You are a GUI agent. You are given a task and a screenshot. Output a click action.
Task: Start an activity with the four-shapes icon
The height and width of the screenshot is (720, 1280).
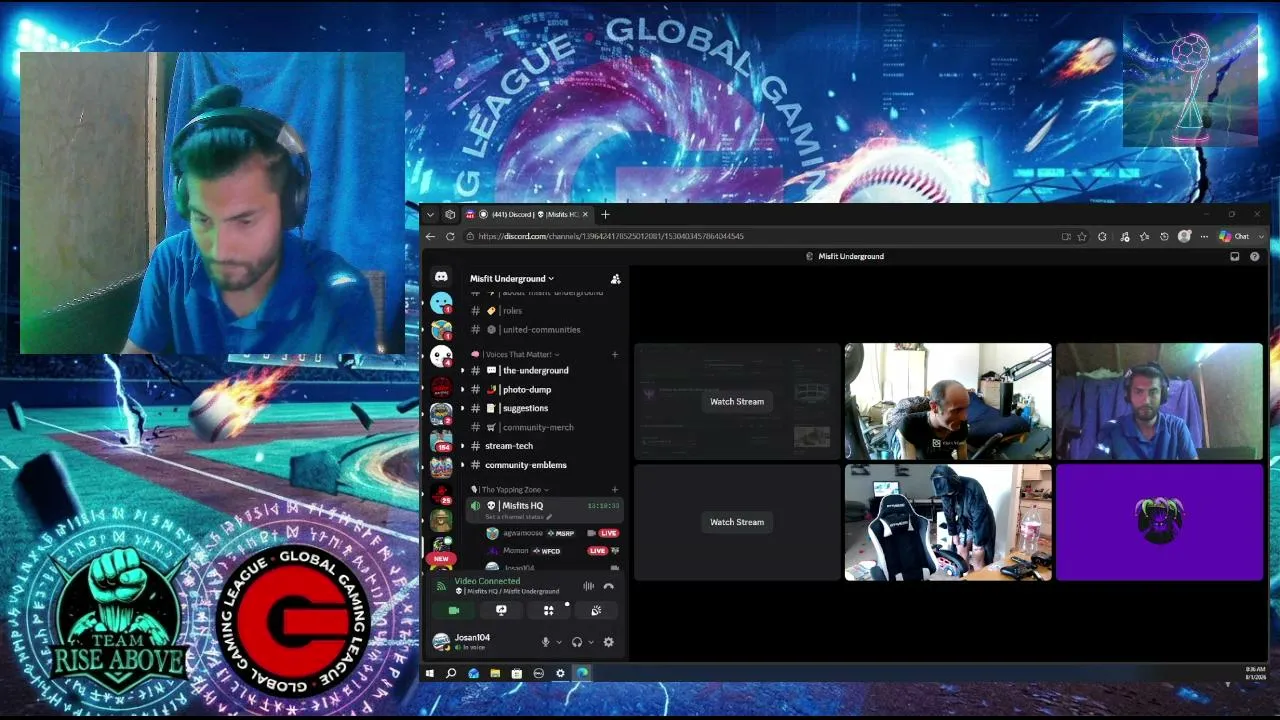(x=548, y=610)
